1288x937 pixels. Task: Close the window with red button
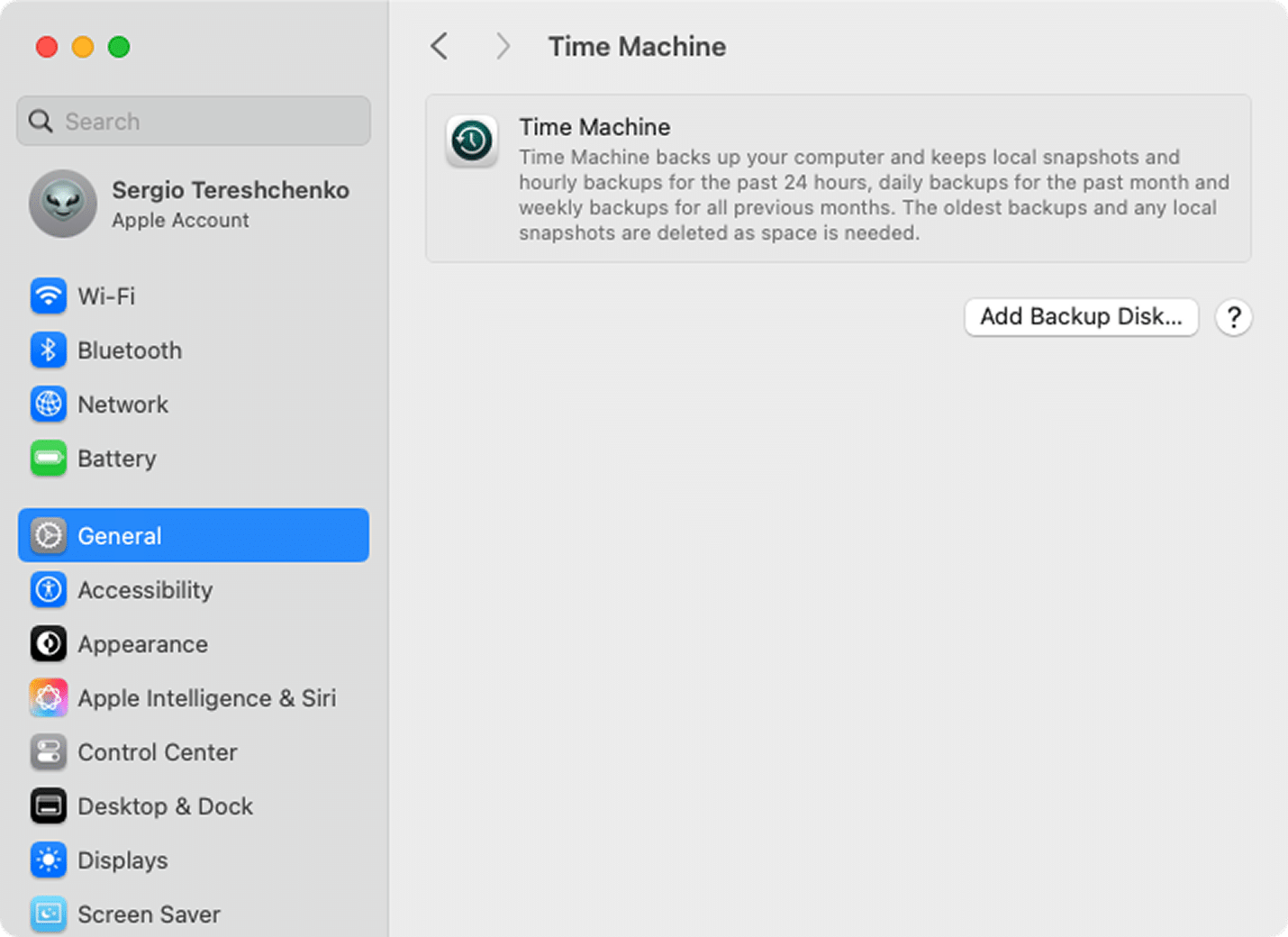tap(47, 47)
